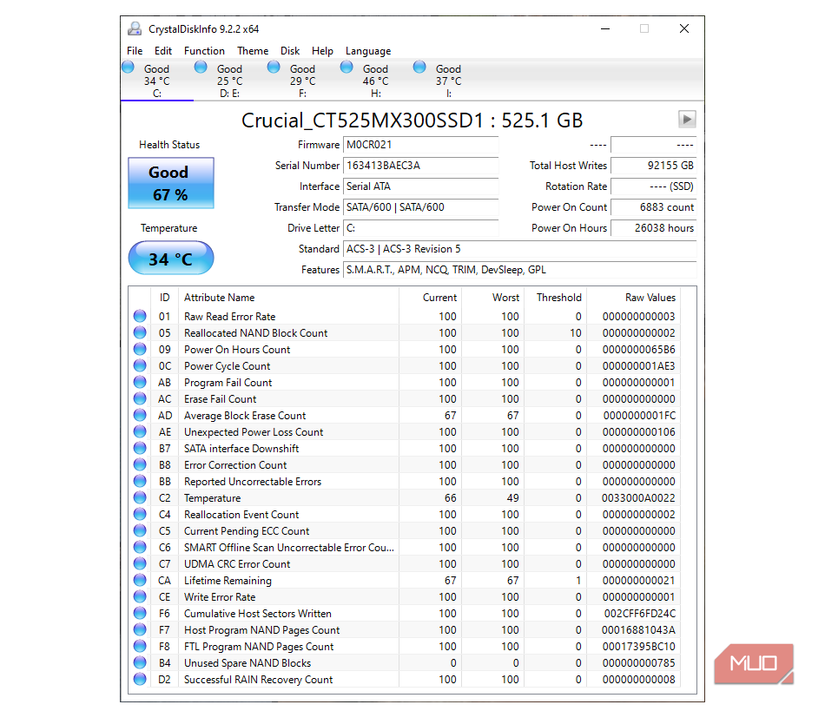Select the H: drive tab
825x716 pixels.
[375, 80]
